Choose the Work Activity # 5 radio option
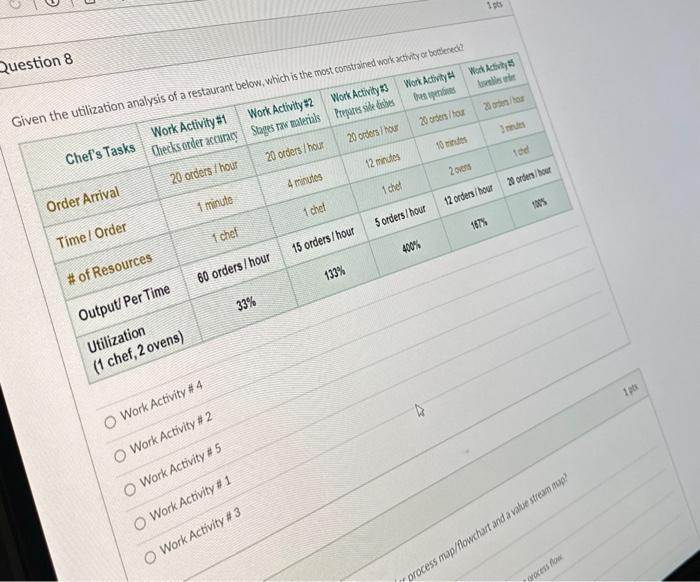The width and height of the screenshot is (700, 582). [130, 490]
